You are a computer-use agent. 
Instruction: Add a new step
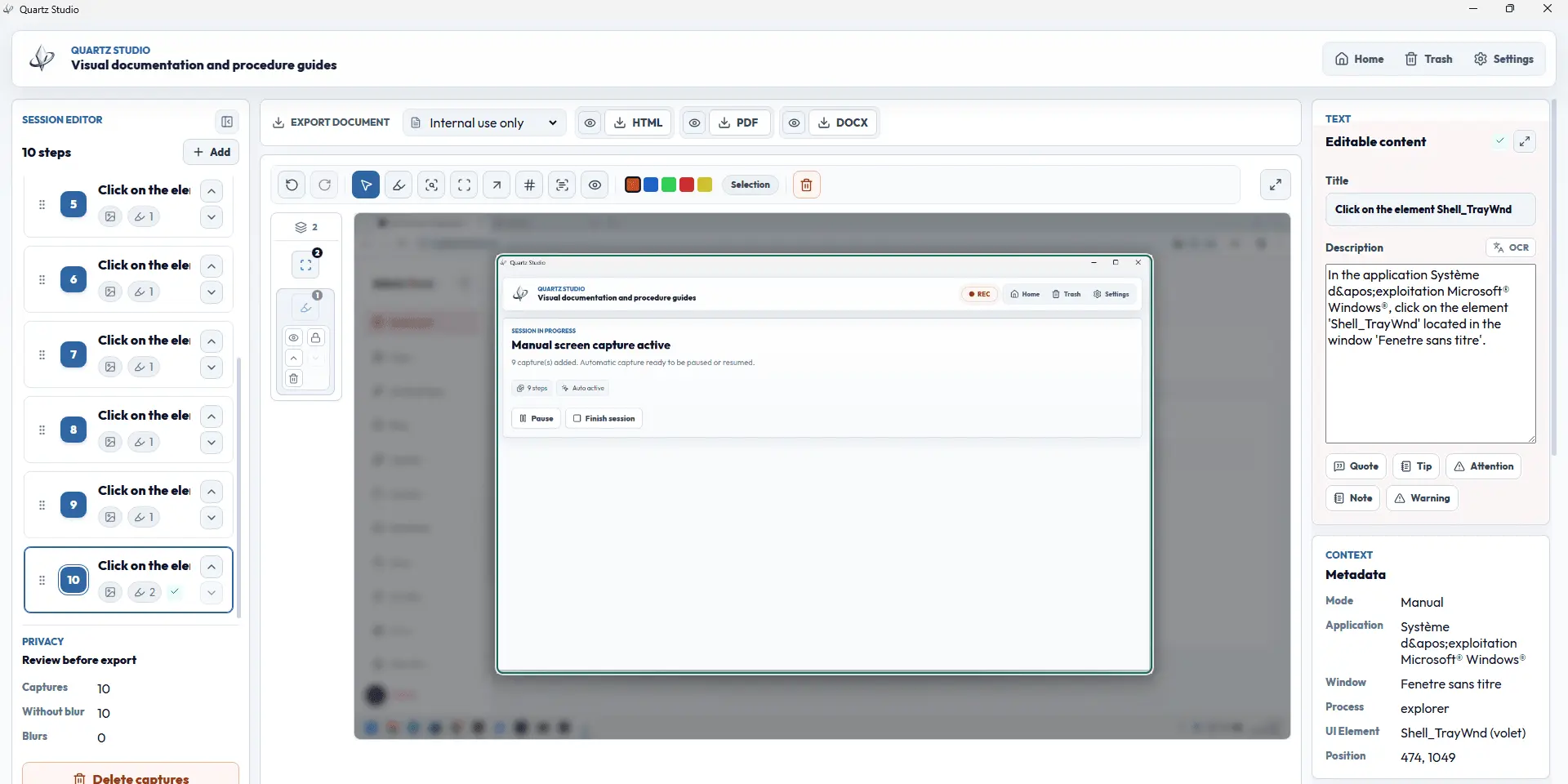click(212, 152)
